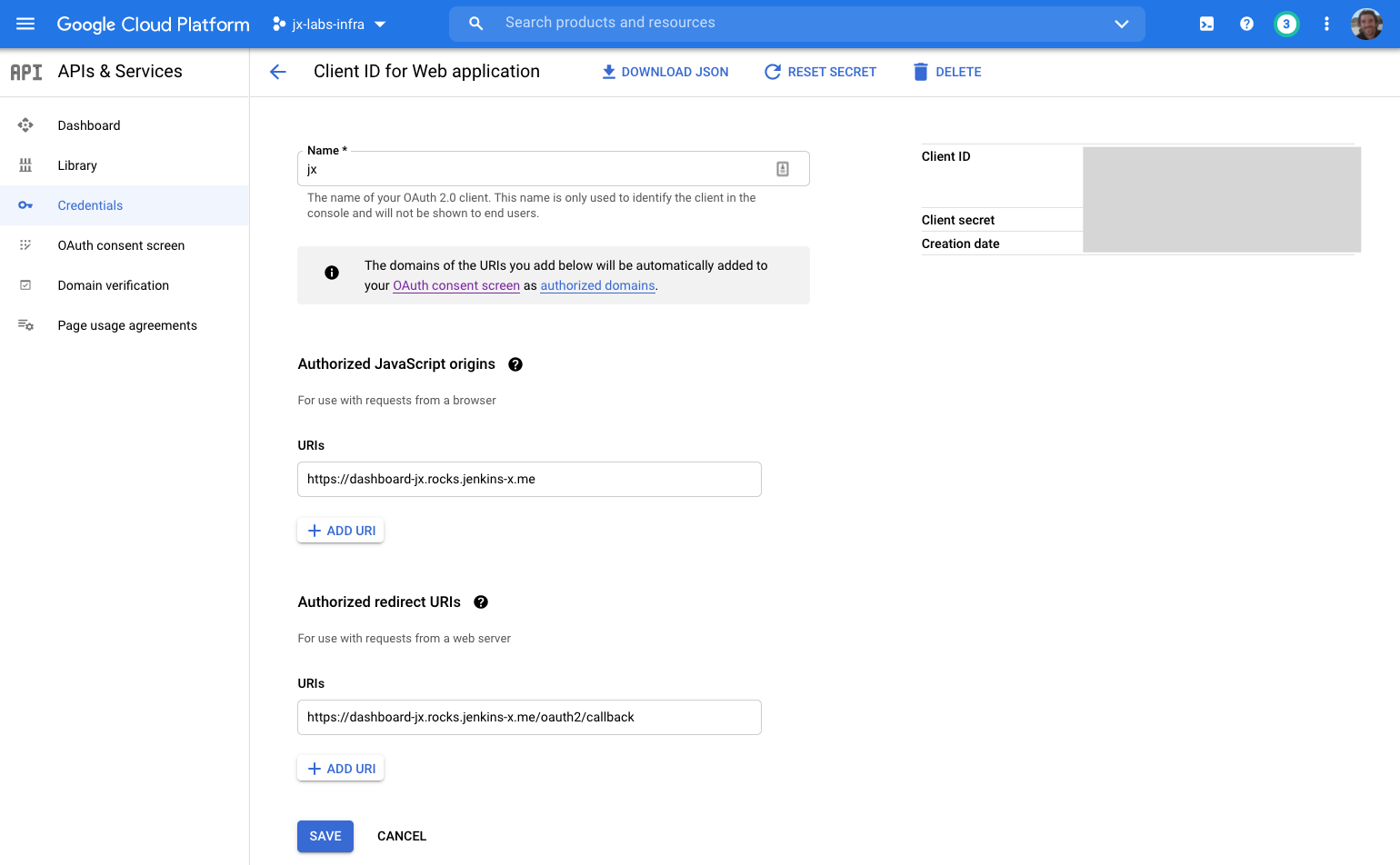Add URI under Authorized redirect URIs

(341, 769)
